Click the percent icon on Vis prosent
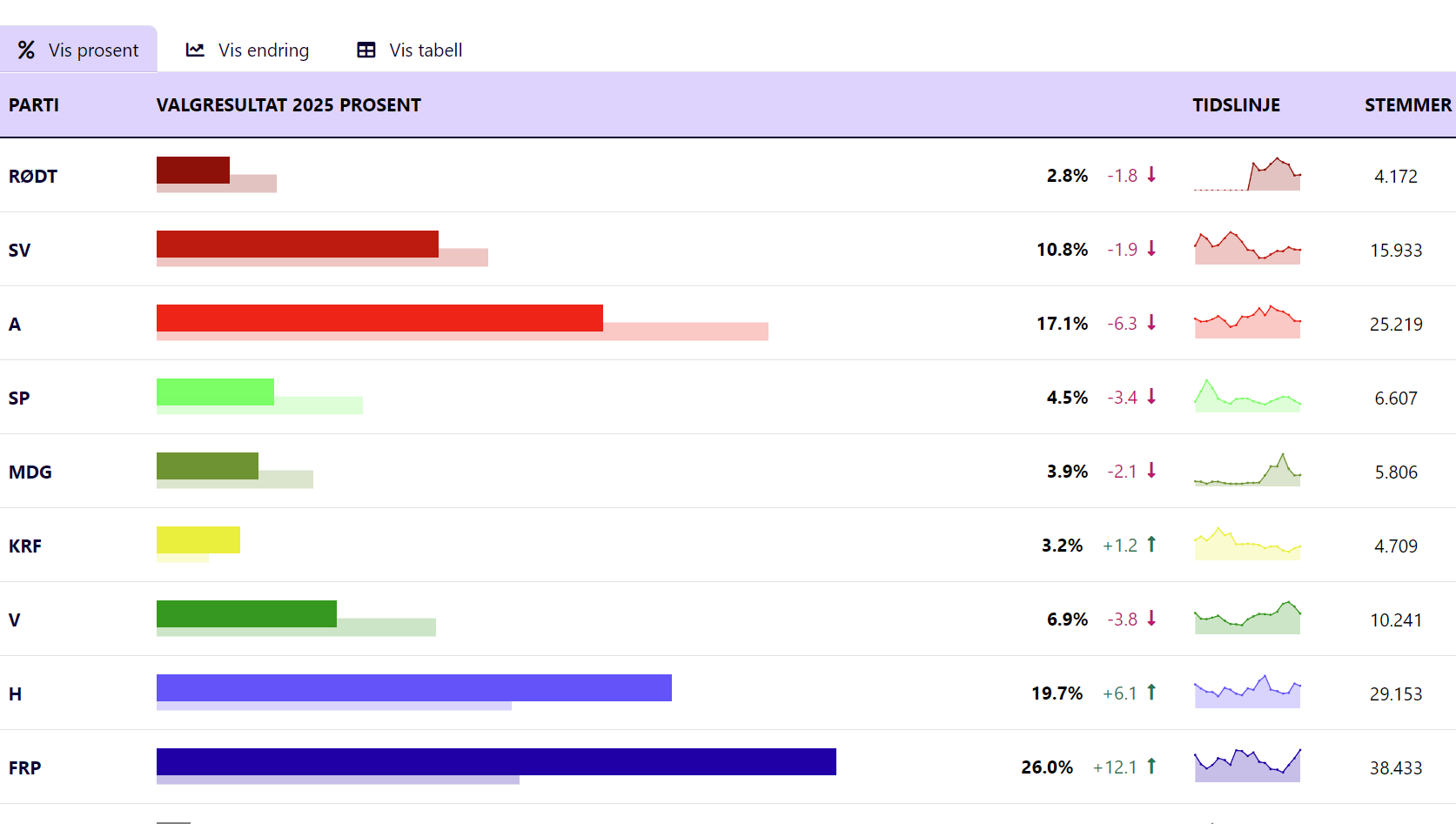1456x824 pixels. coord(26,50)
